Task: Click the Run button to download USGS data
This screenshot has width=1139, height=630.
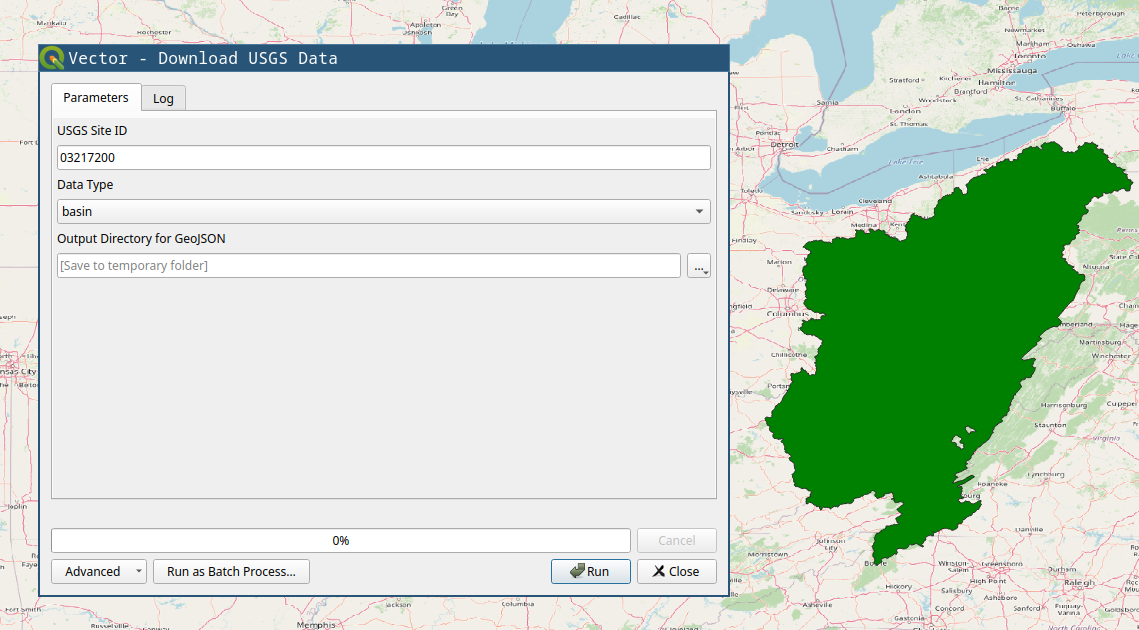Action: point(590,571)
